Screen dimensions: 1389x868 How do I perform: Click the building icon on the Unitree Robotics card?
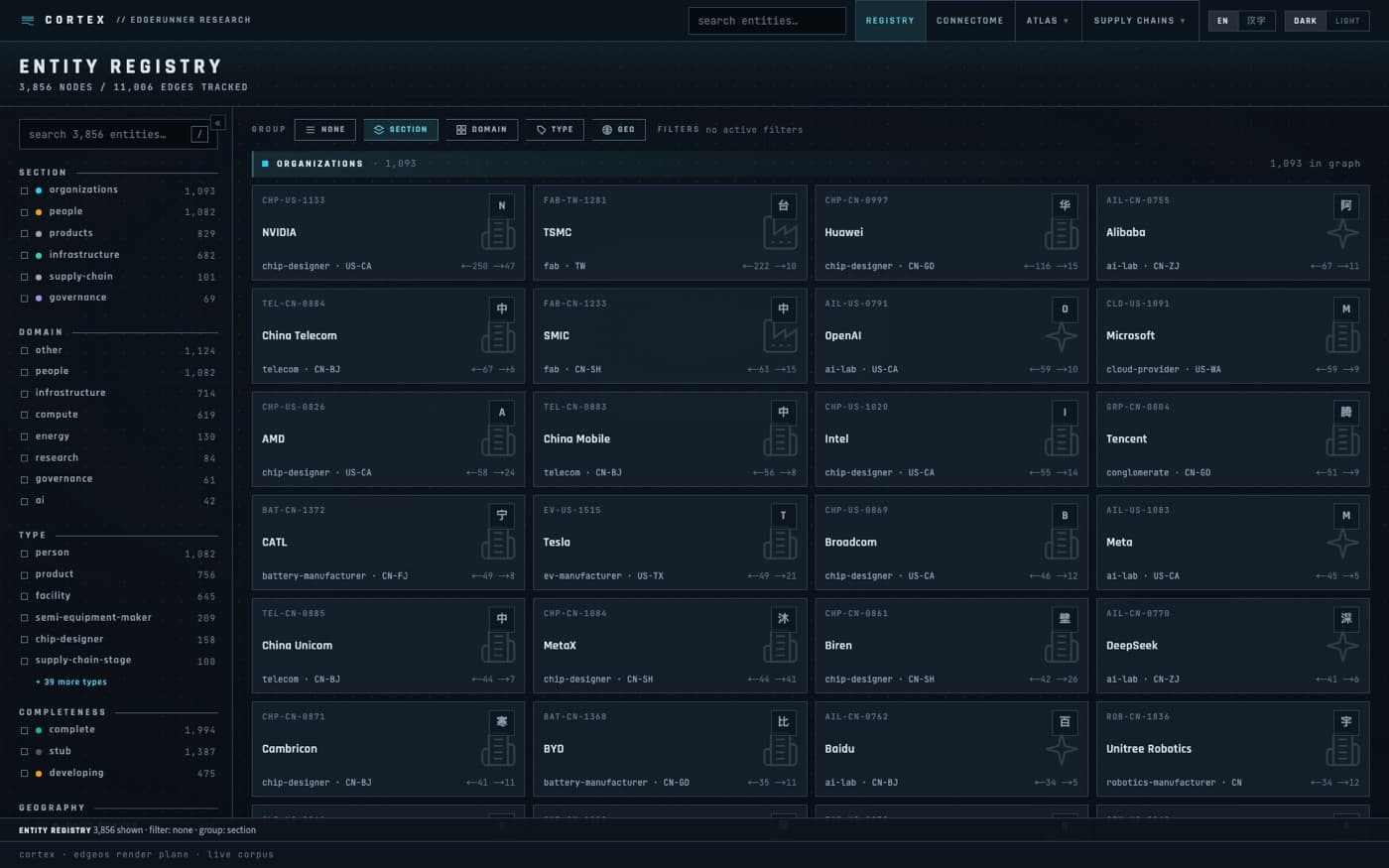tap(1342, 750)
